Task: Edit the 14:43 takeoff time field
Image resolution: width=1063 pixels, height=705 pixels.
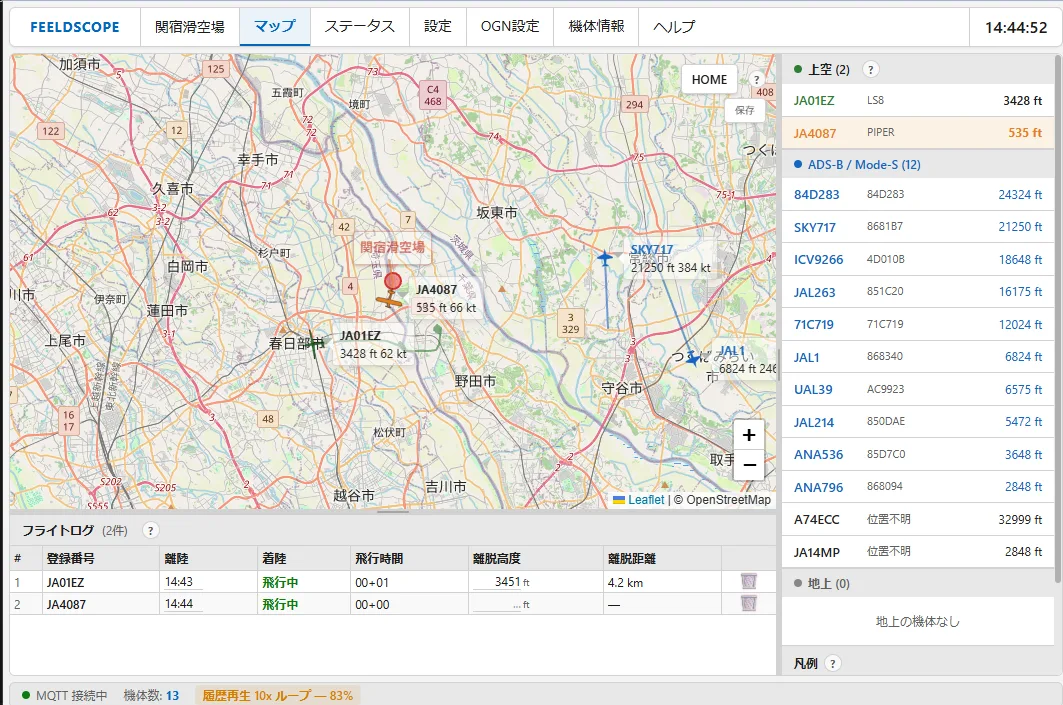Action: click(x=182, y=582)
